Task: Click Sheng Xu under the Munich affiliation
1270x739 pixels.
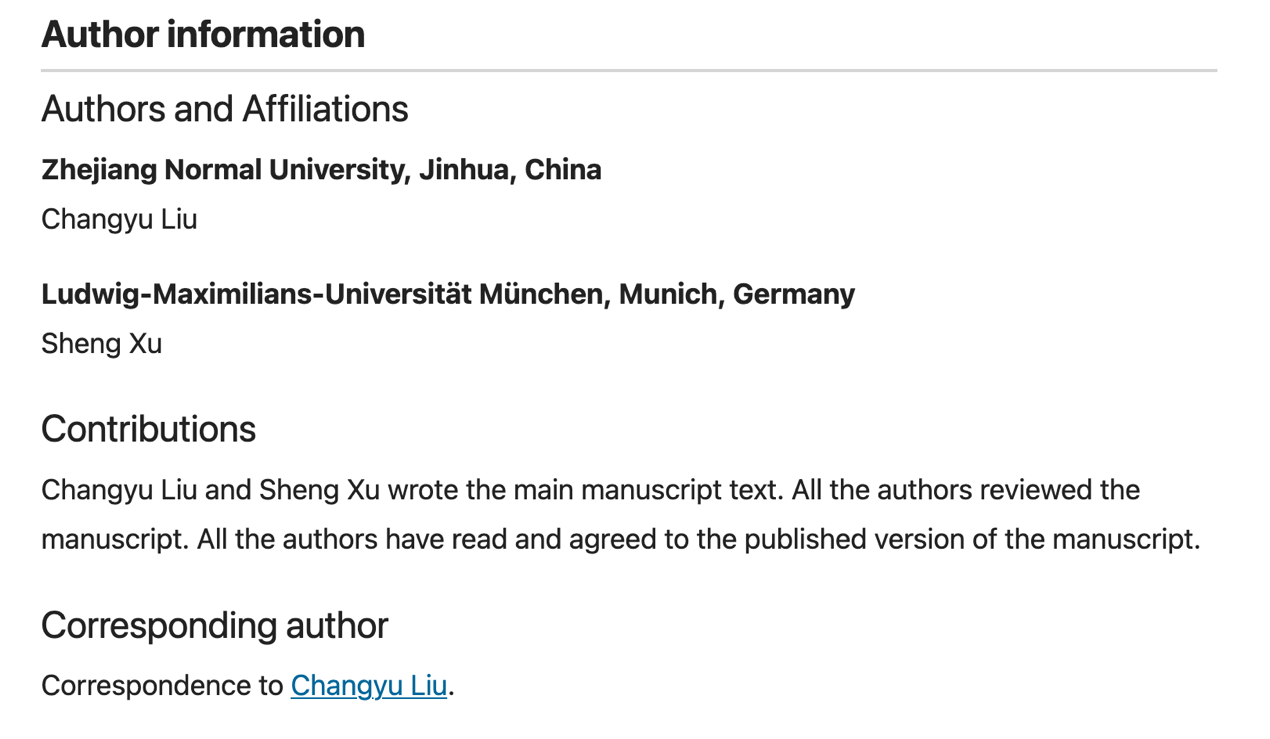Action: (x=101, y=344)
